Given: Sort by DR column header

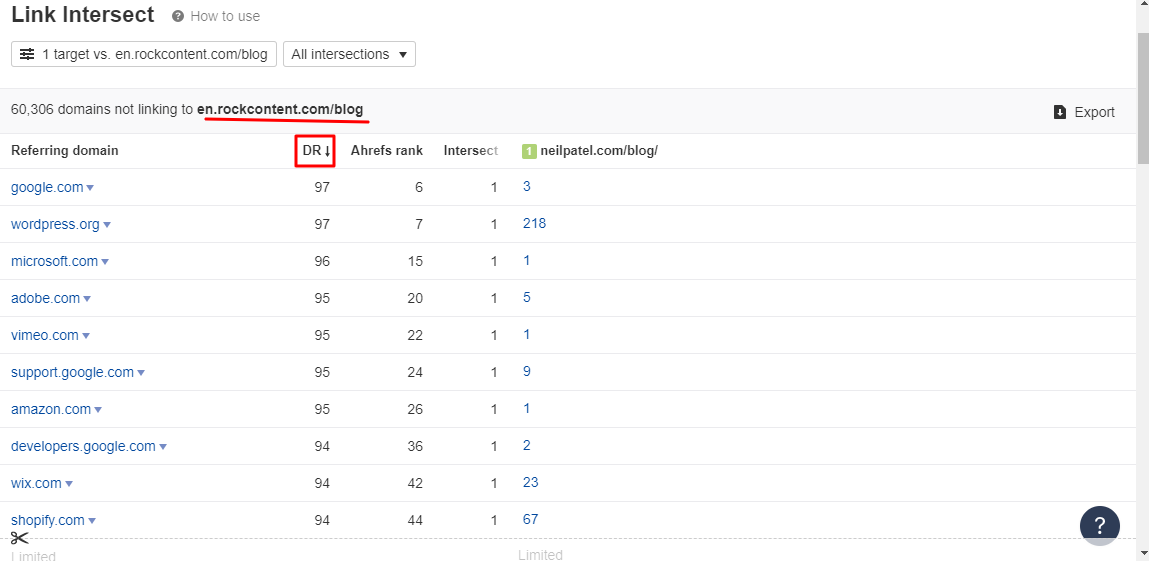Looking at the screenshot, I should (x=317, y=151).
